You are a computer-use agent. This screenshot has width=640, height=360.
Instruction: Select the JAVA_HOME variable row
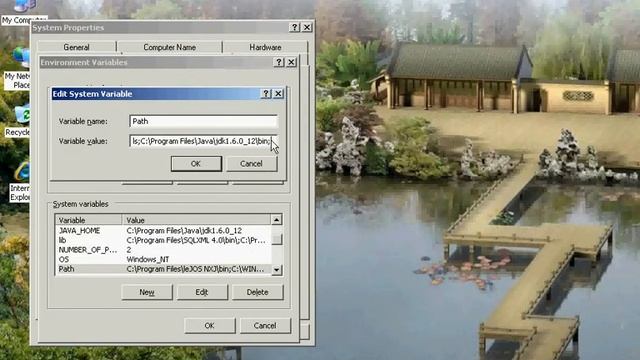(163, 231)
